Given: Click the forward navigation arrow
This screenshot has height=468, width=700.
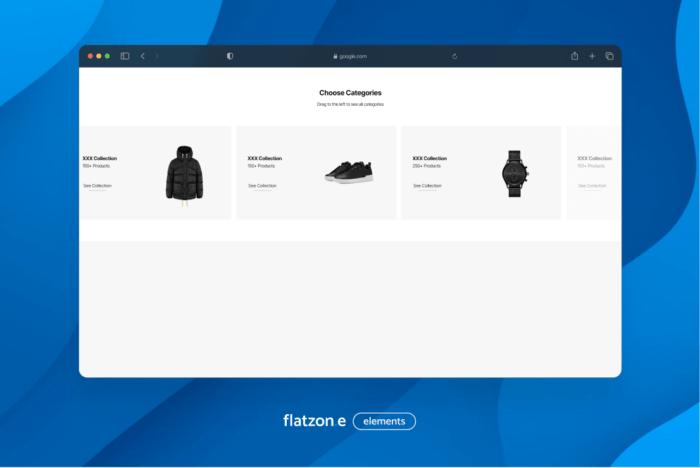Looking at the screenshot, I should [157, 56].
